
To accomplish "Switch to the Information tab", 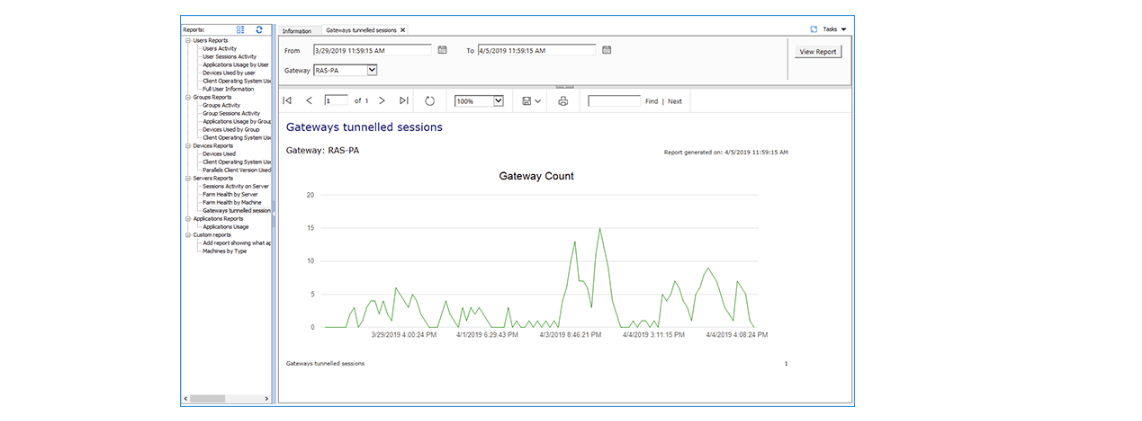I will click(x=297, y=31).
